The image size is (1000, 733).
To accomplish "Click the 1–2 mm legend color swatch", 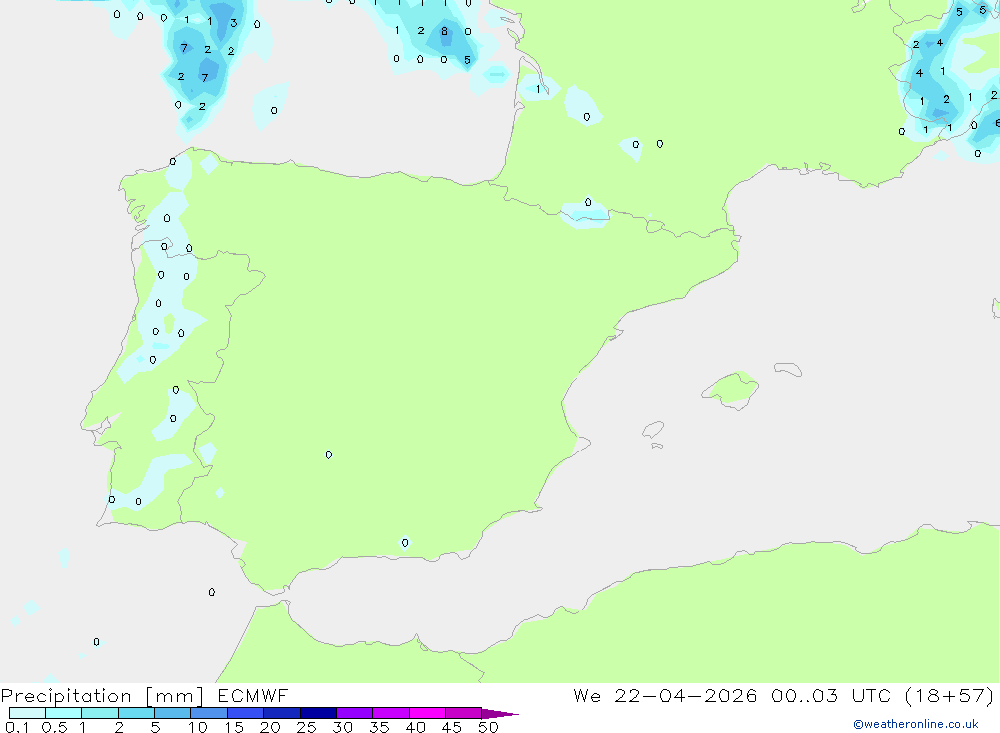I will click(x=99, y=713).
